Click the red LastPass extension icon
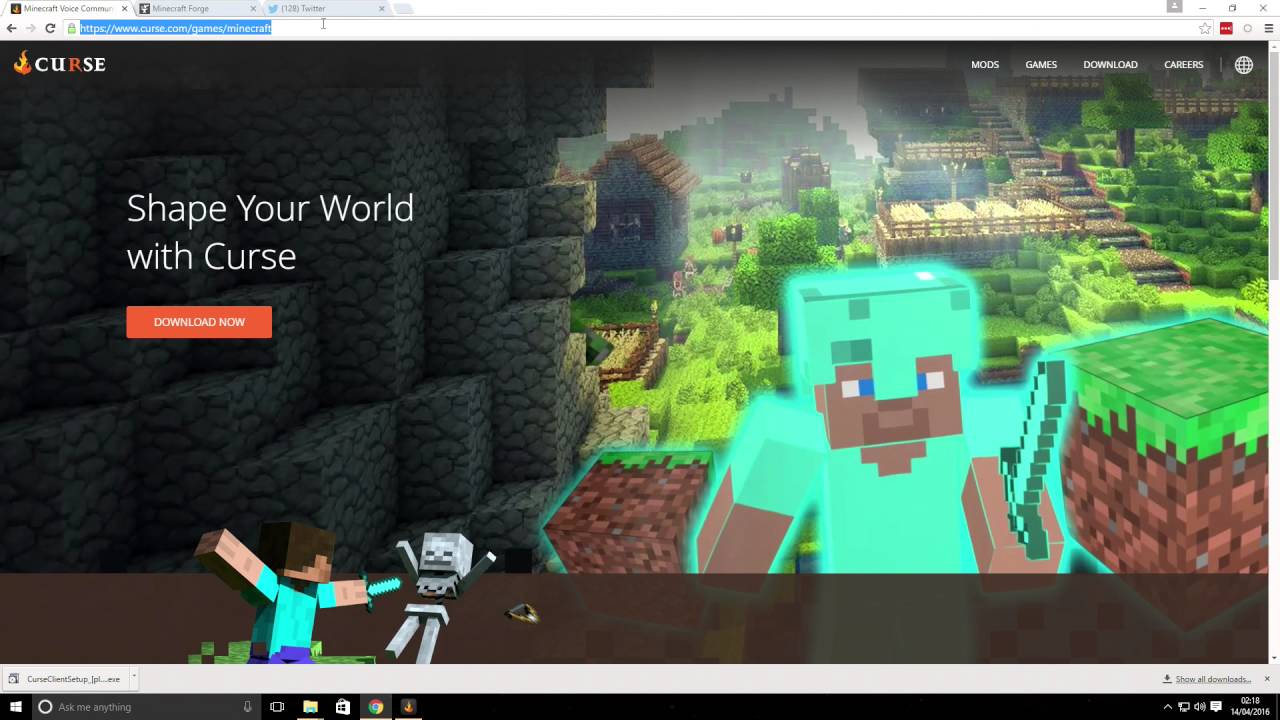 coord(1226,28)
